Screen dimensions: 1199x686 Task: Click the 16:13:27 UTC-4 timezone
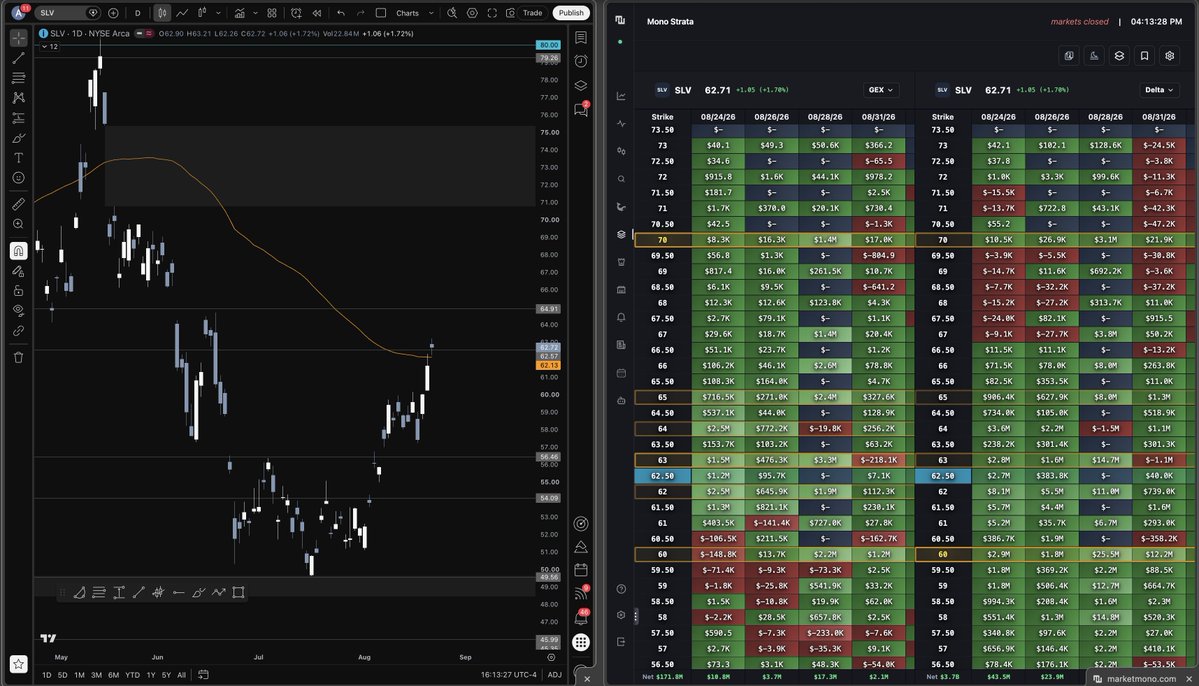tap(509, 675)
